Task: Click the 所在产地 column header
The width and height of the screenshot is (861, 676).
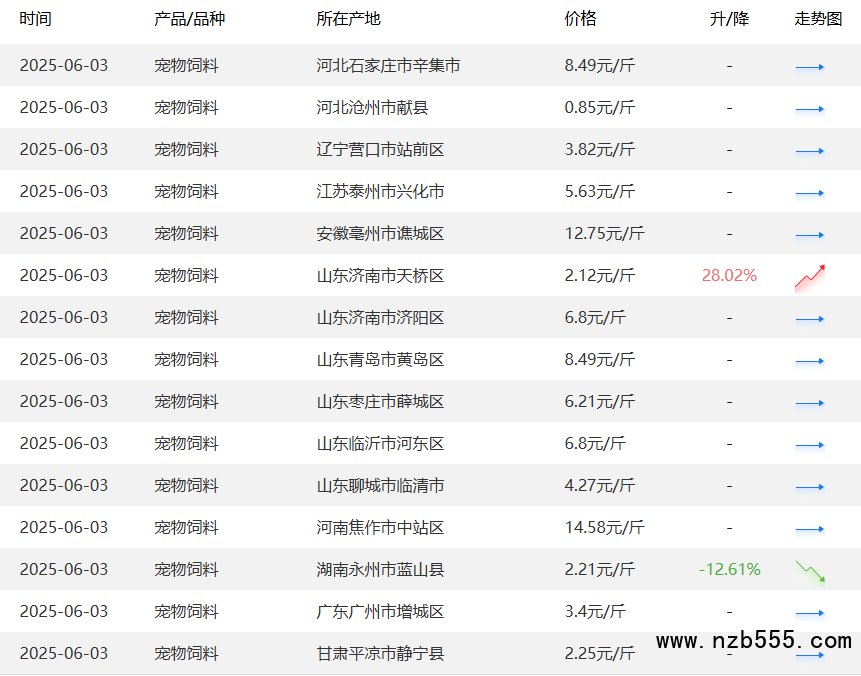Action: 348,19
